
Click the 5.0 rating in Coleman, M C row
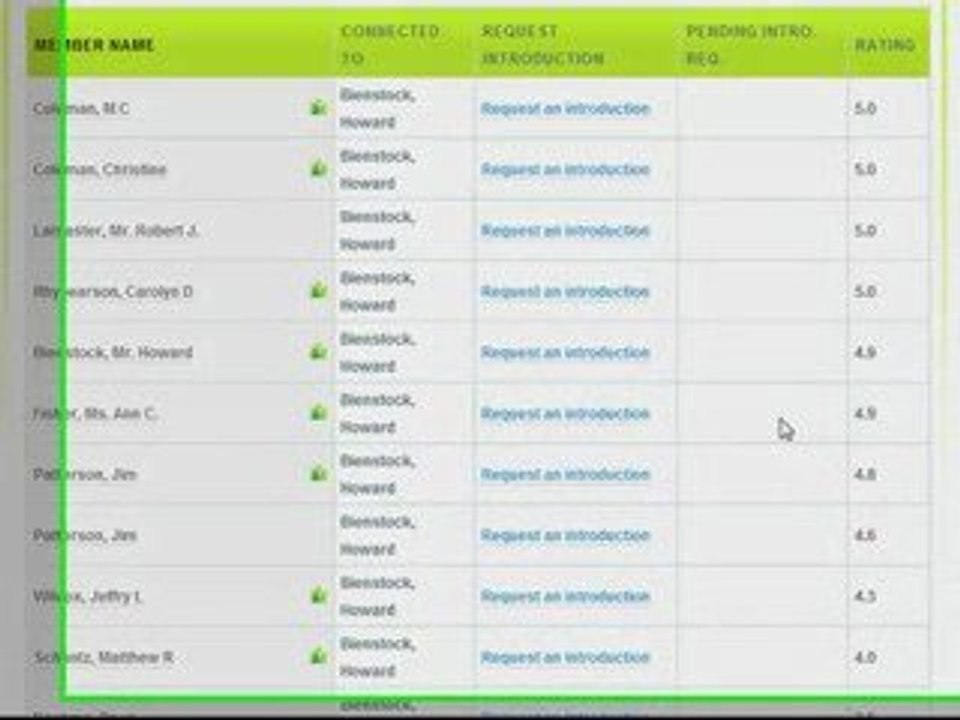coord(865,108)
